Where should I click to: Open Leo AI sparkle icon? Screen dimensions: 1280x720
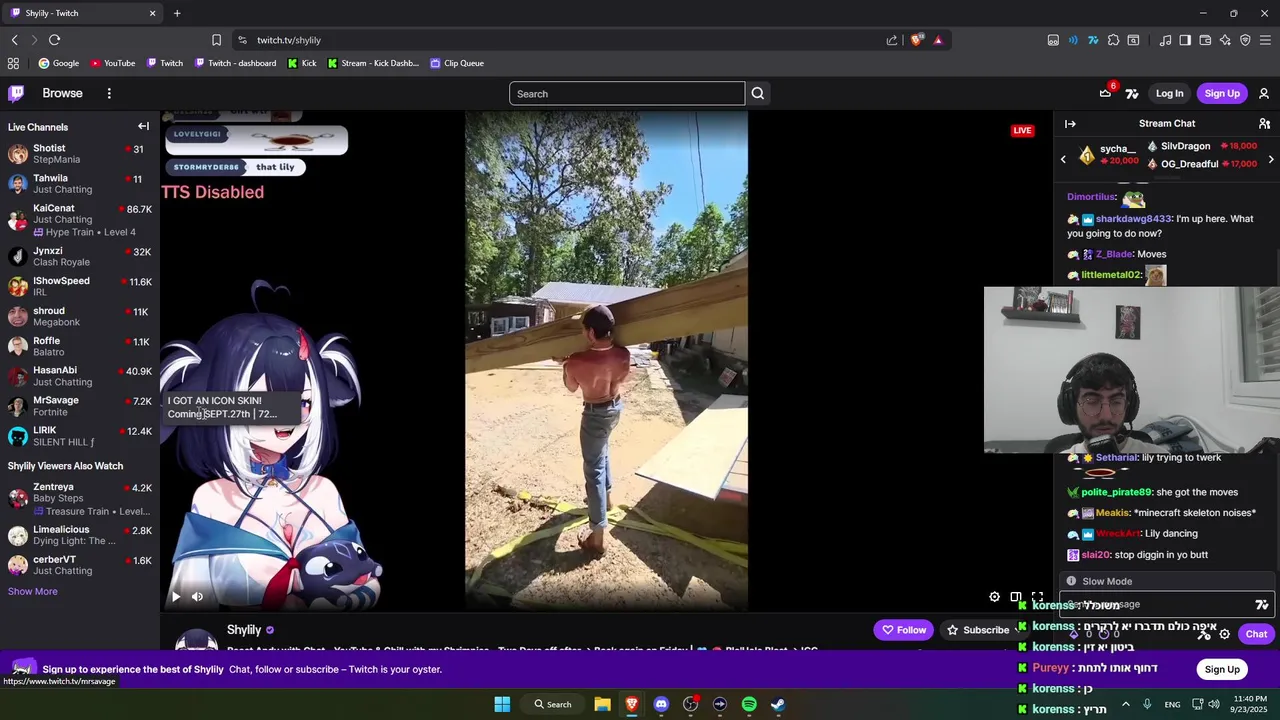click(1225, 40)
